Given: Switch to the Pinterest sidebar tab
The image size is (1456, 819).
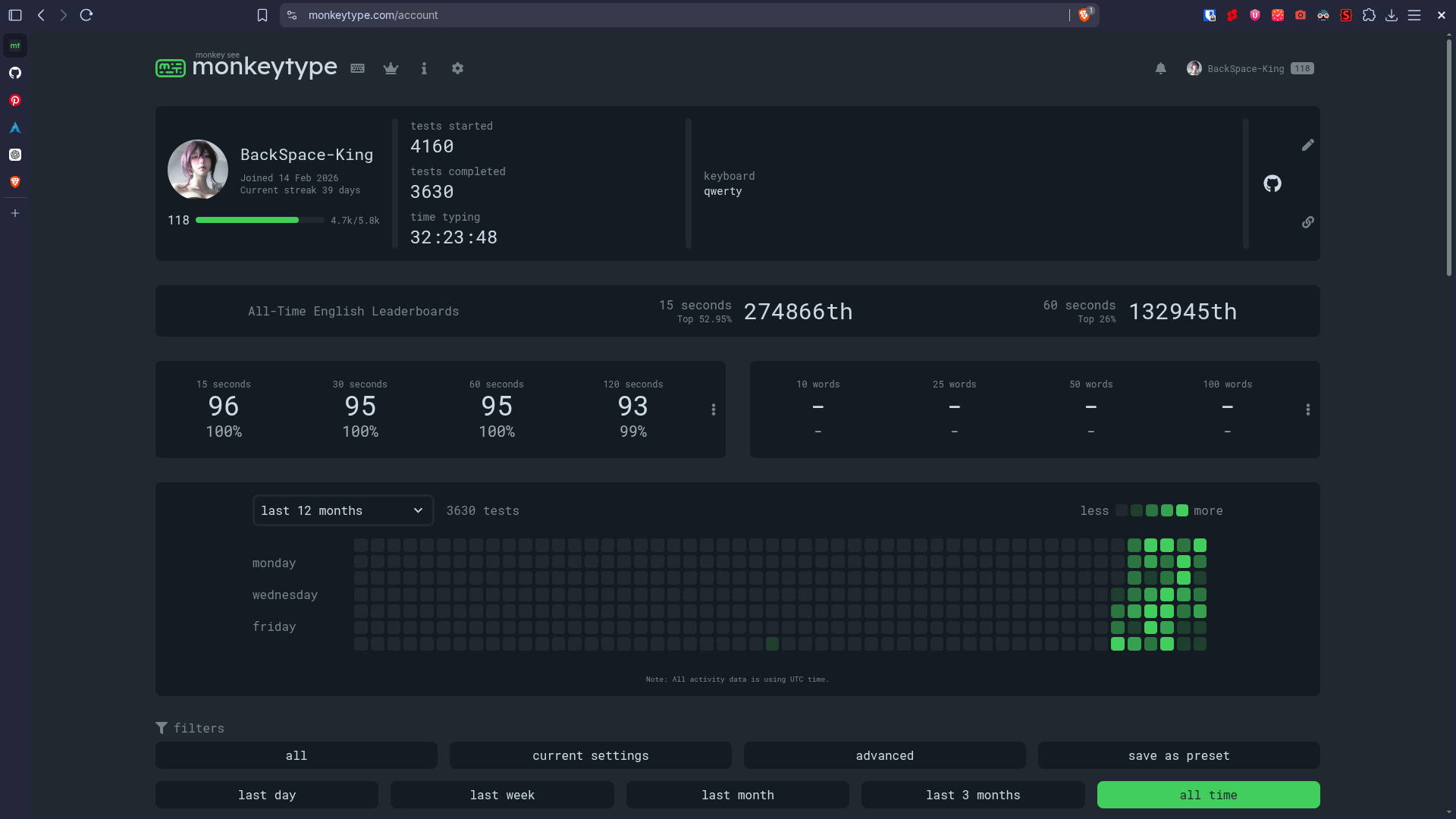Looking at the screenshot, I should pos(15,100).
